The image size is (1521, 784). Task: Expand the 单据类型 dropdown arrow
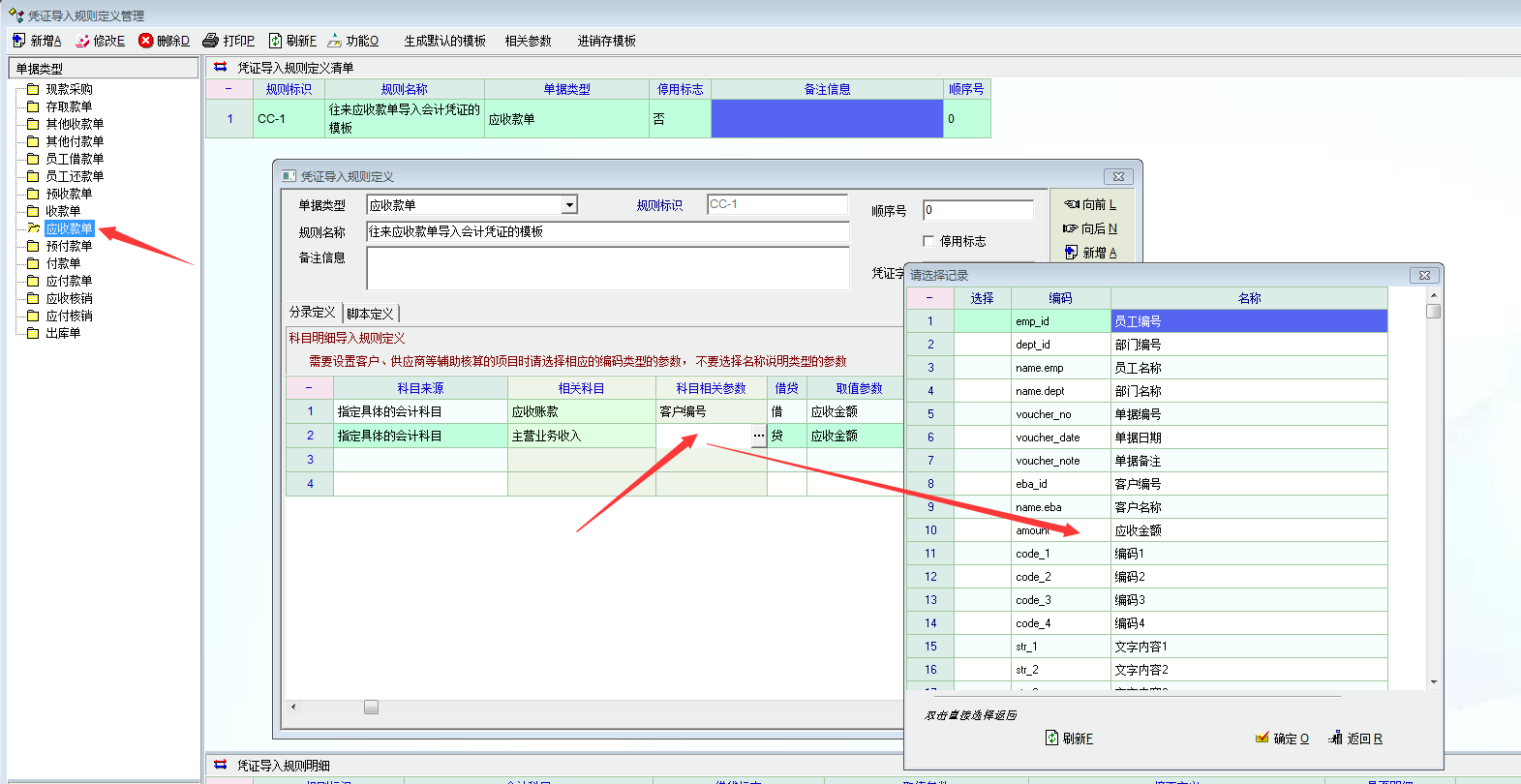pyautogui.click(x=570, y=205)
